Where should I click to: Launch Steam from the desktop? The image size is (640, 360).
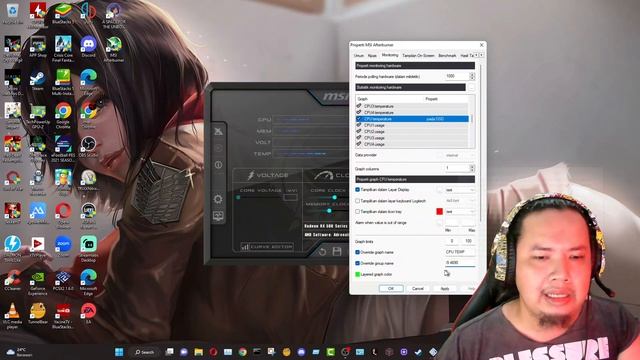click(38, 80)
